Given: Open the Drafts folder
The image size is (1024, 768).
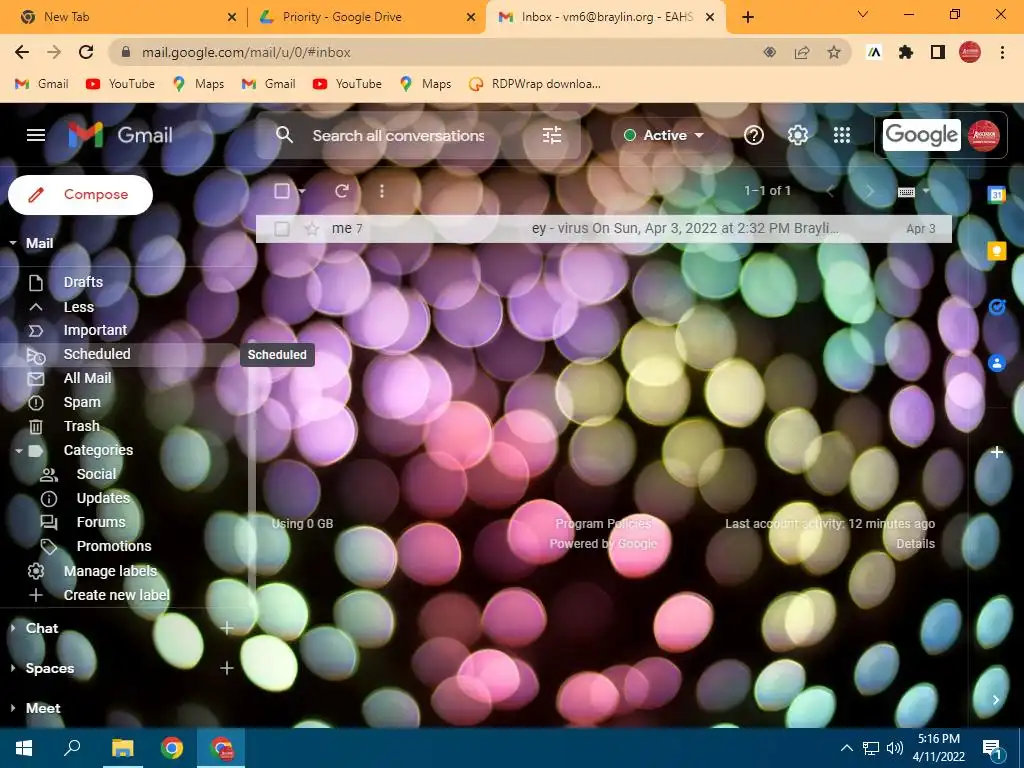Looking at the screenshot, I should click(83, 282).
